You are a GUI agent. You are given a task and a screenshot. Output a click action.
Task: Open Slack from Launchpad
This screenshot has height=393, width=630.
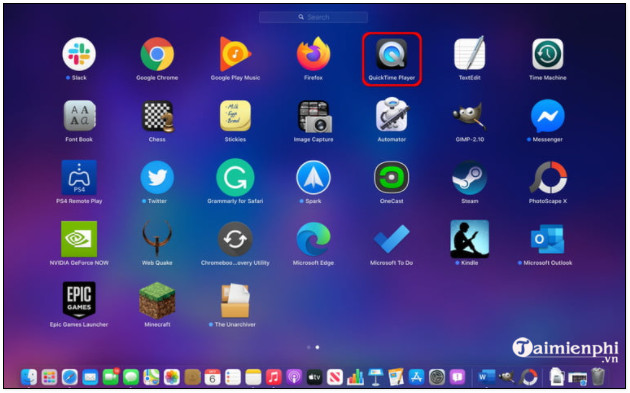(79, 54)
